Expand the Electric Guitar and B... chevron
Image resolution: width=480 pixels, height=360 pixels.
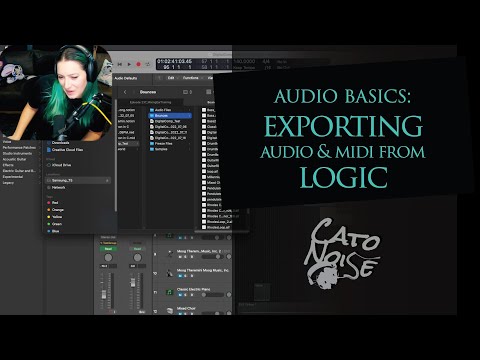click(40, 171)
